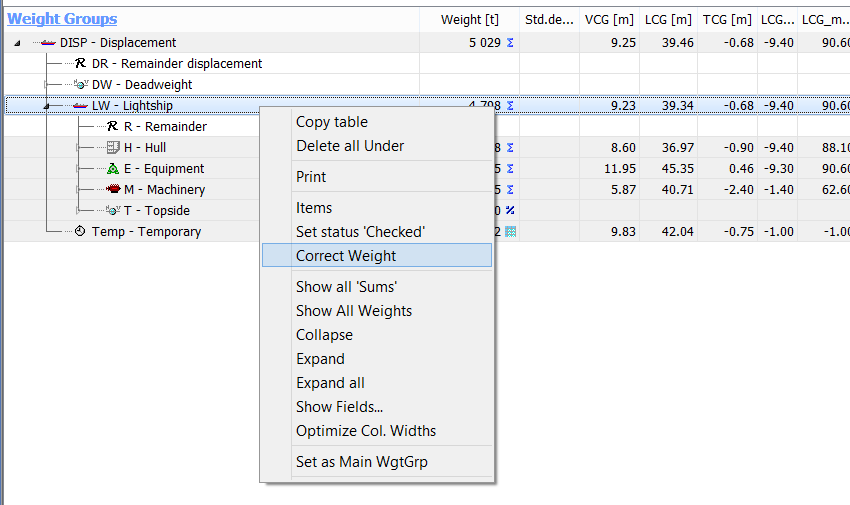
Task: Click the truncated LCG... column header
Action: [x=777, y=20]
